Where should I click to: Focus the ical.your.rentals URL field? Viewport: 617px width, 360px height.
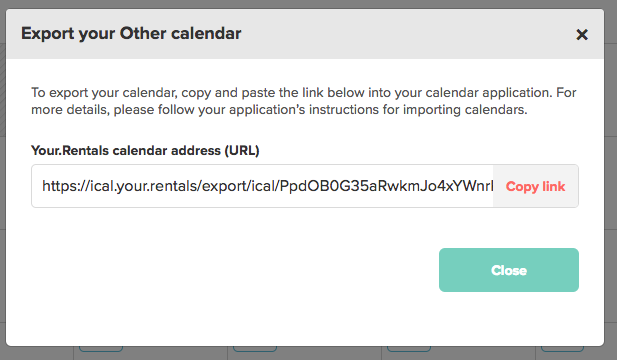click(x=262, y=186)
